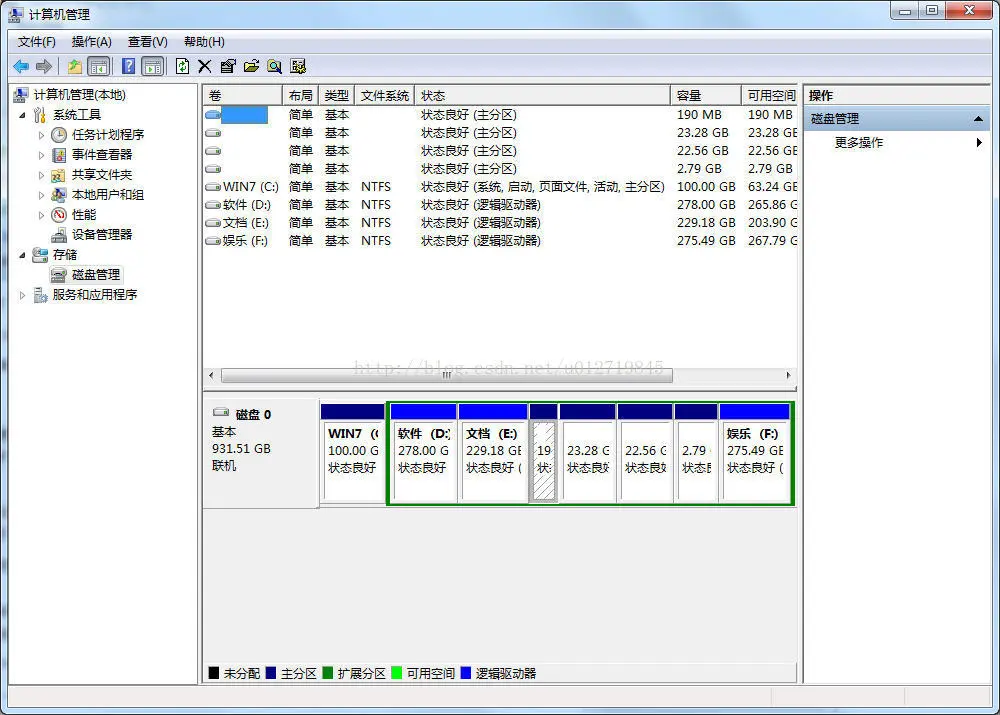Collapse the 存储 tree node

(23, 255)
